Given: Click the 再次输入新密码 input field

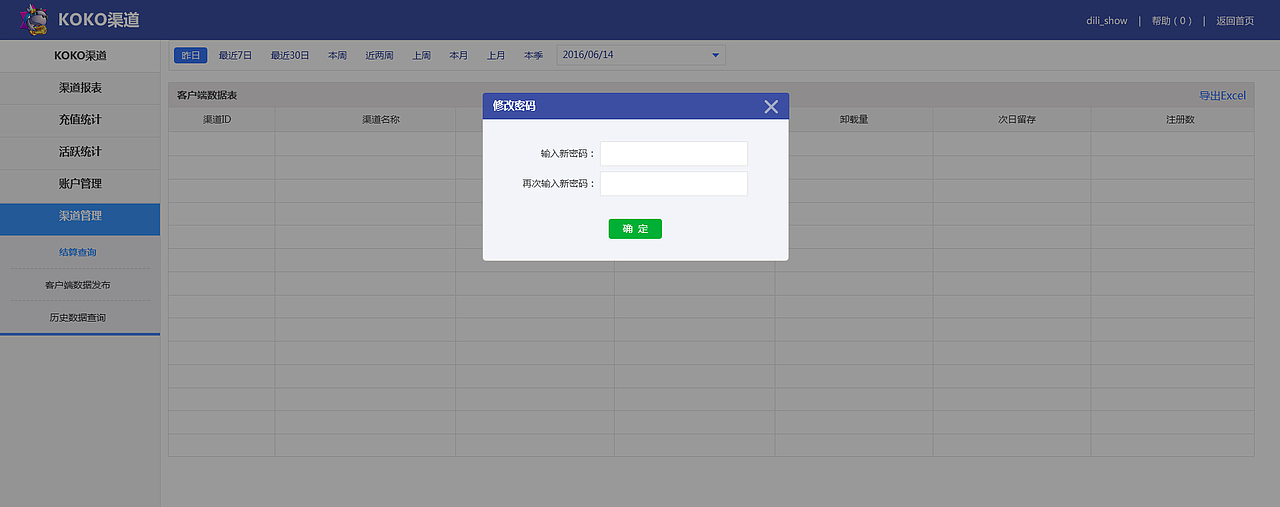Looking at the screenshot, I should pyautogui.click(x=674, y=184).
